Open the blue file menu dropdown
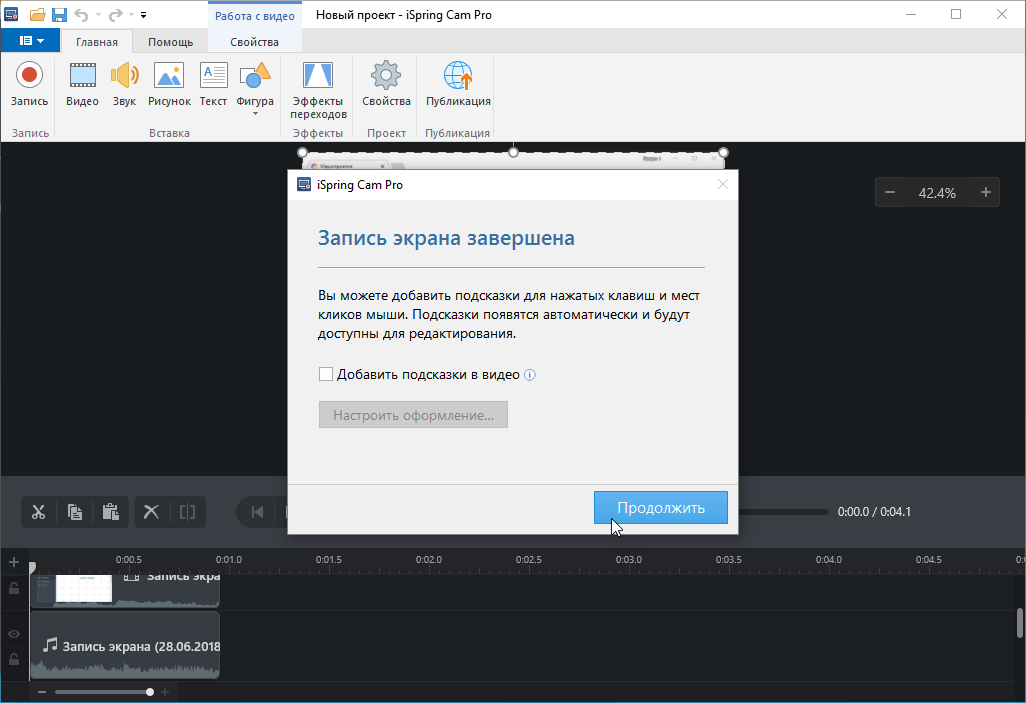Screen dimensions: 1026x703 coord(31,41)
